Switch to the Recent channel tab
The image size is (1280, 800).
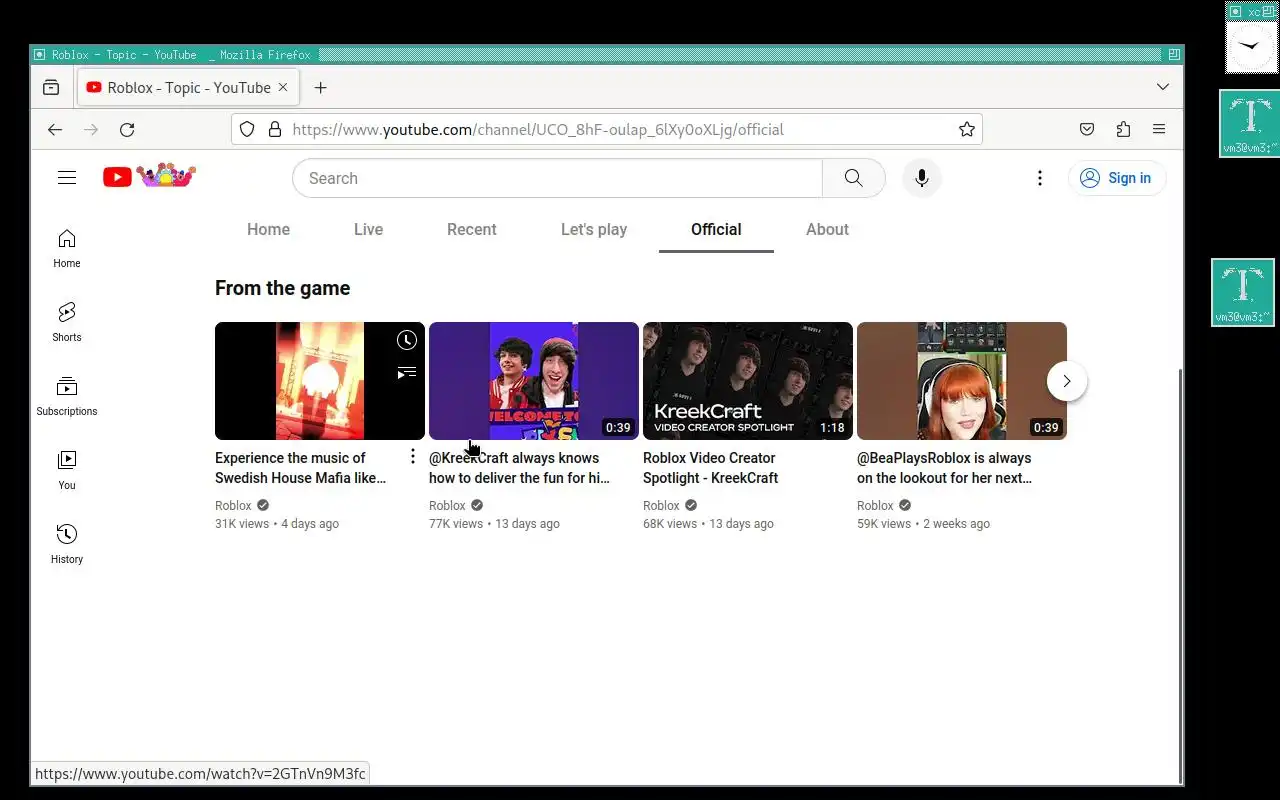(x=472, y=229)
